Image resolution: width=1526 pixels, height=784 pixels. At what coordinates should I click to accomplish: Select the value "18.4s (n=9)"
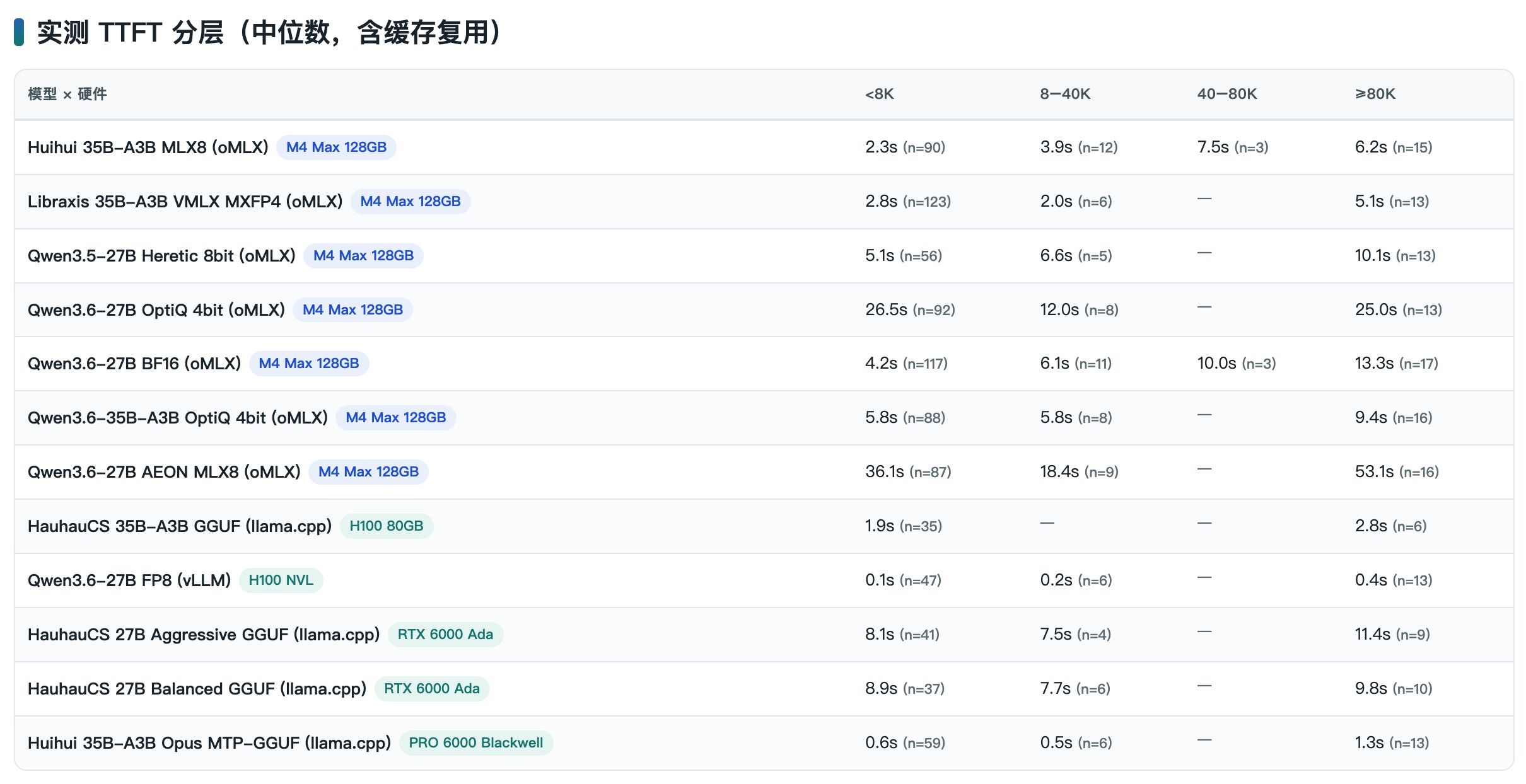[x=1079, y=472]
